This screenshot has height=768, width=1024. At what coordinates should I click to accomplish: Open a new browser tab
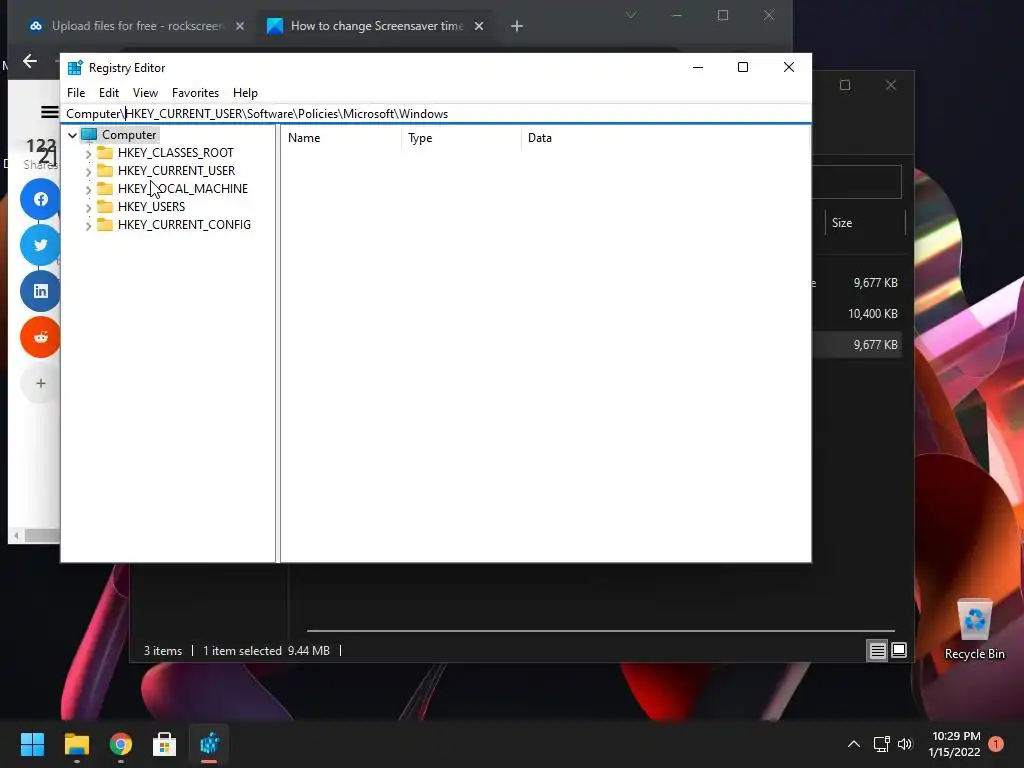(517, 26)
